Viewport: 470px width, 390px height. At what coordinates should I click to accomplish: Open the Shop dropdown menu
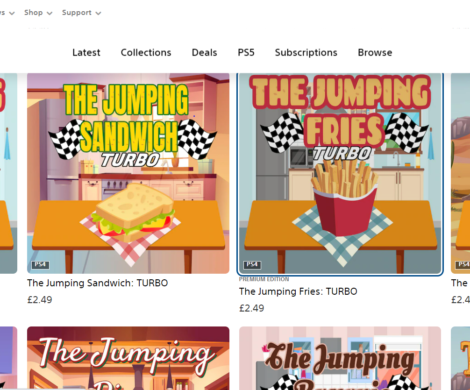coord(38,13)
